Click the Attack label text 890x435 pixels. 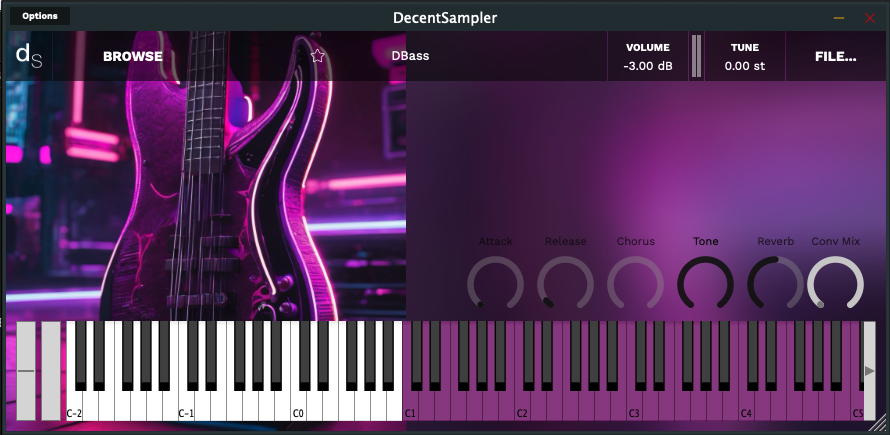(496, 241)
